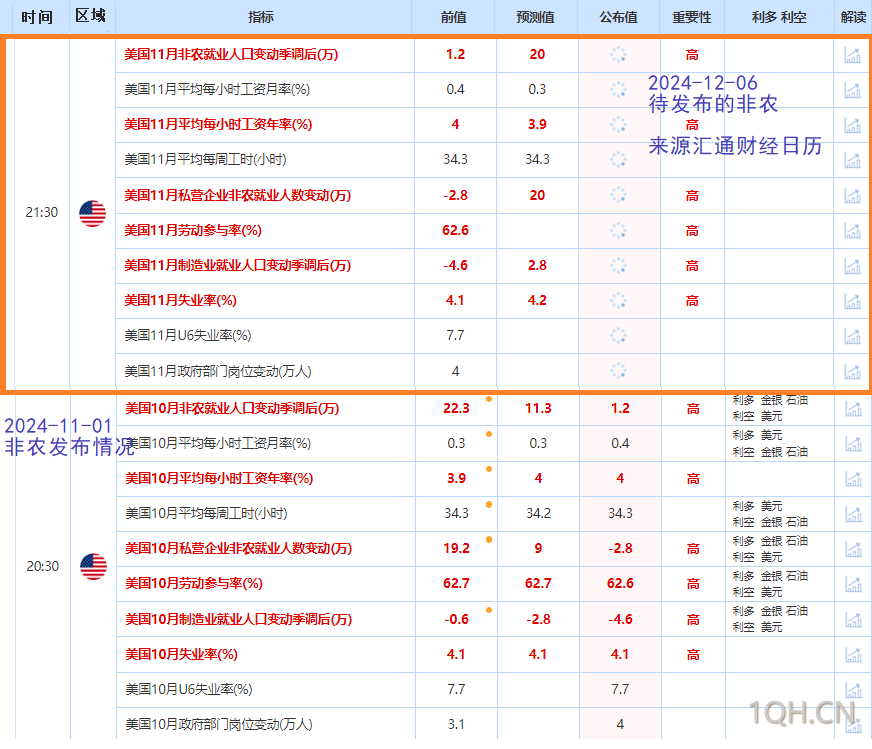Screen dimensions: 872x749
Task: Open 美国11月U6失业率(%) indicator
Action: pos(188,336)
